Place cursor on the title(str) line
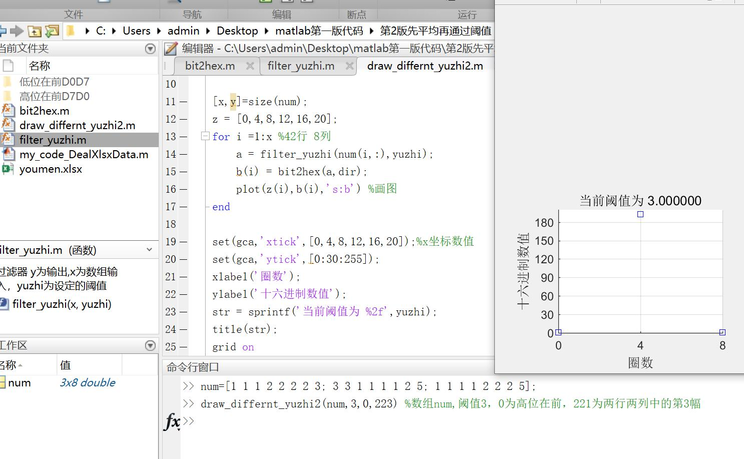This screenshot has width=744, height=459. pyautogui.click(x=244, y=329)
